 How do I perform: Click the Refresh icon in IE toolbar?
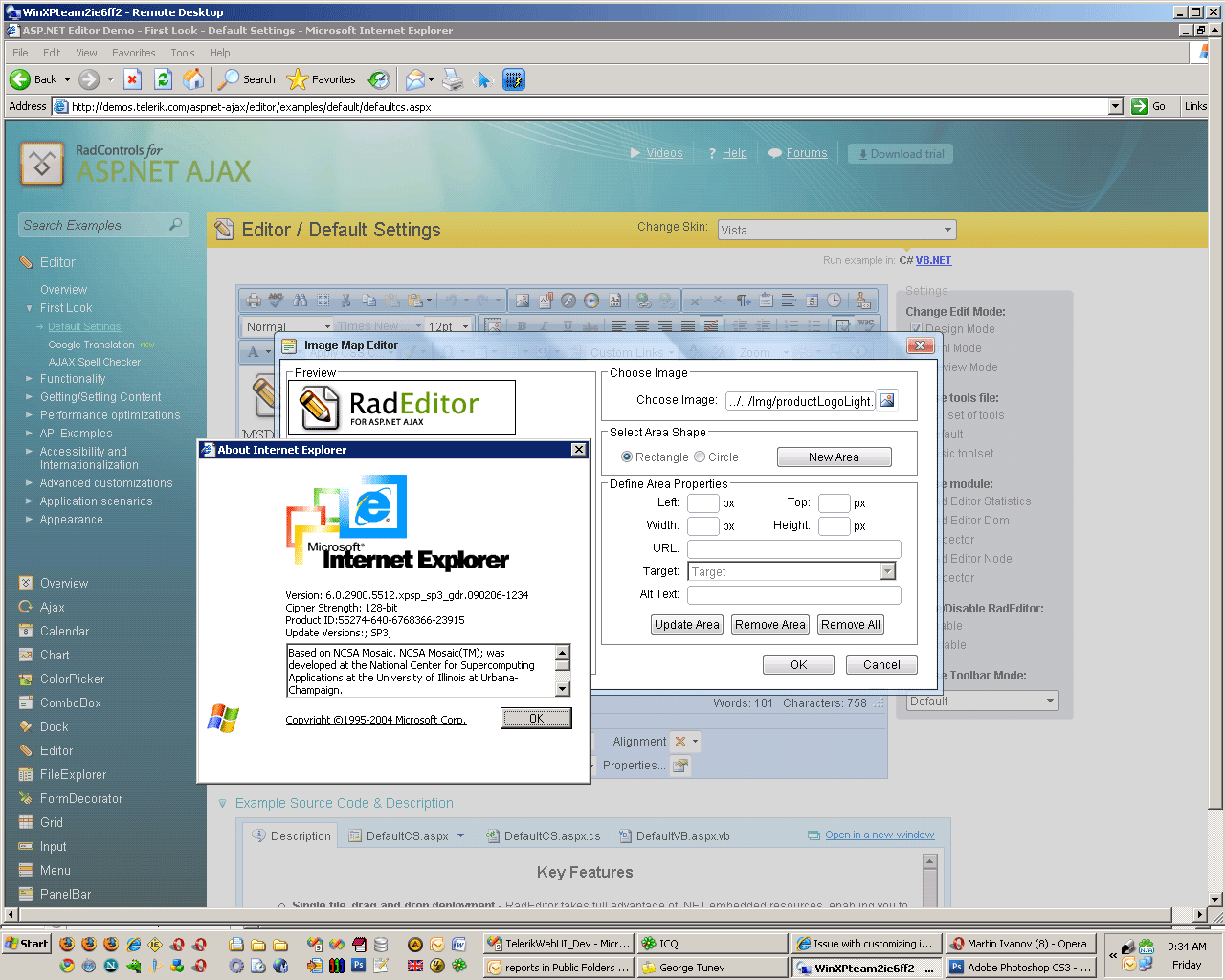(x=163, y=79)
